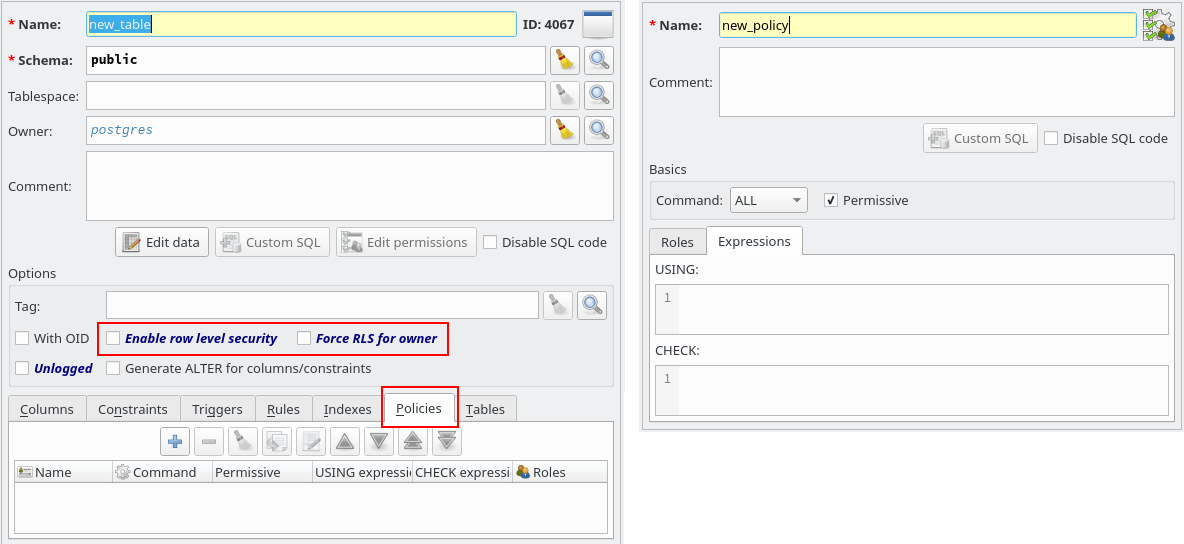Check Force RLS for owner

coord(304,338)
